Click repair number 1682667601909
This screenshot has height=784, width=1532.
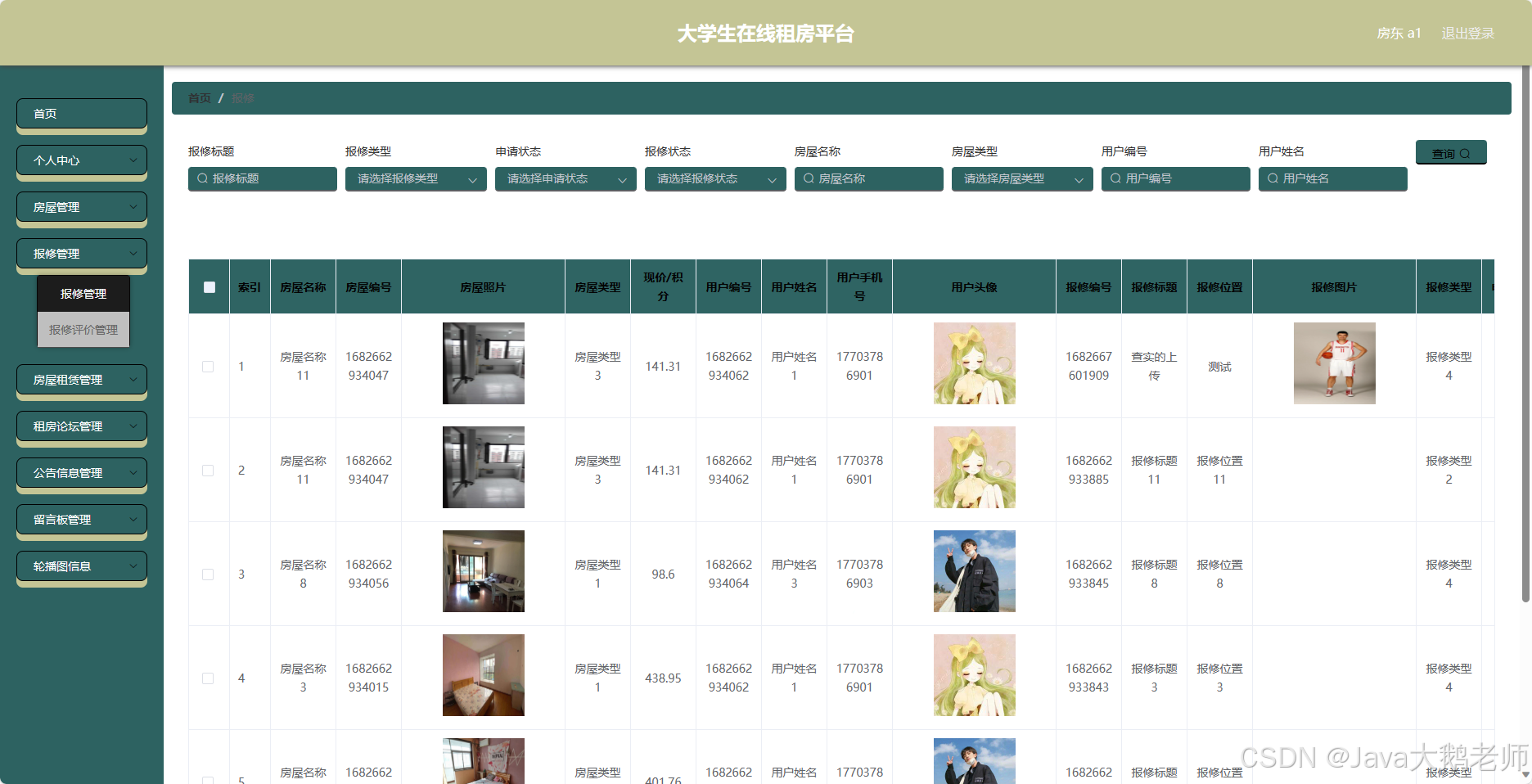click(x=1088, y=366)
